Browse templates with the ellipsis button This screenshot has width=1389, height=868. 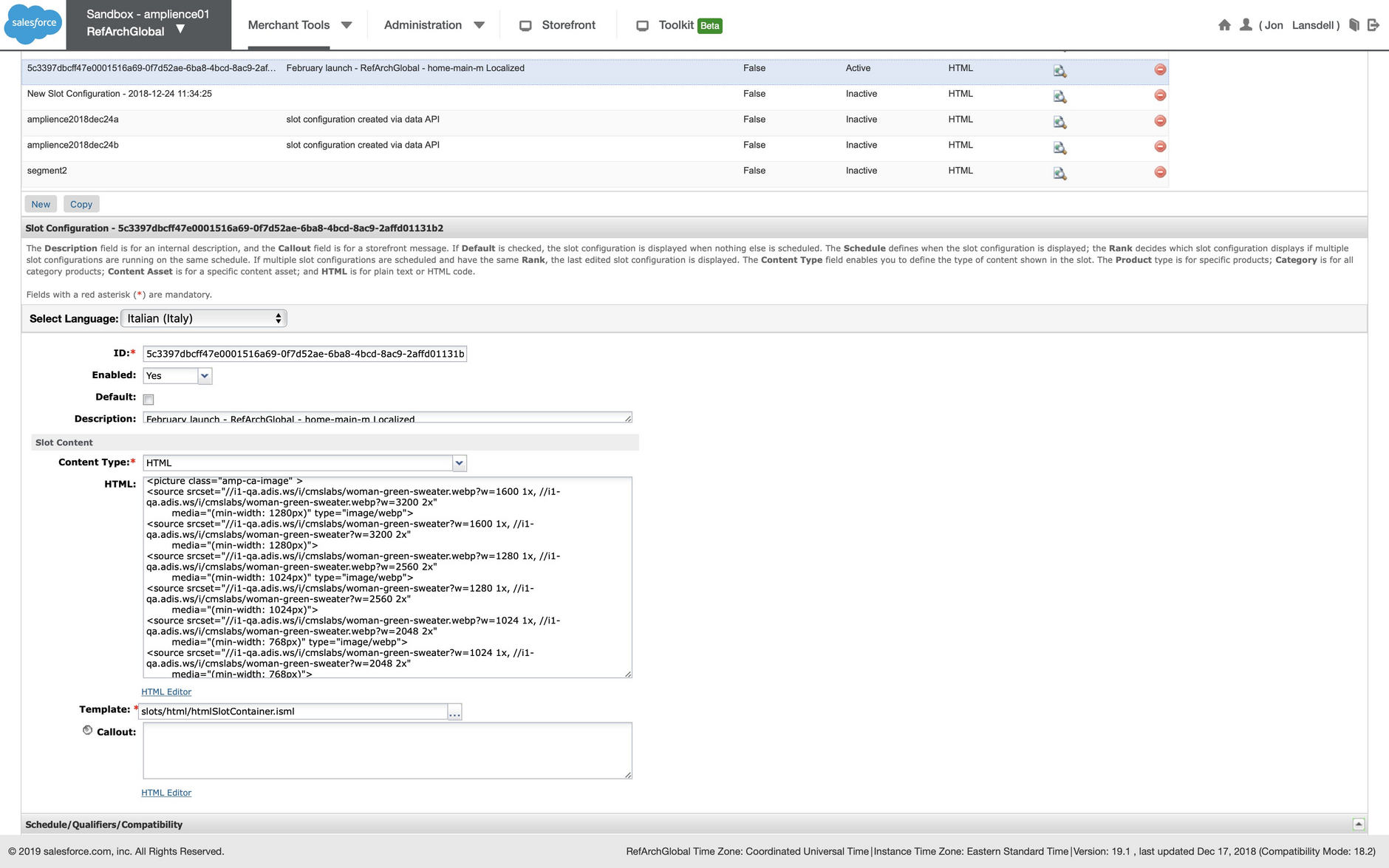[x=454, y=711]
